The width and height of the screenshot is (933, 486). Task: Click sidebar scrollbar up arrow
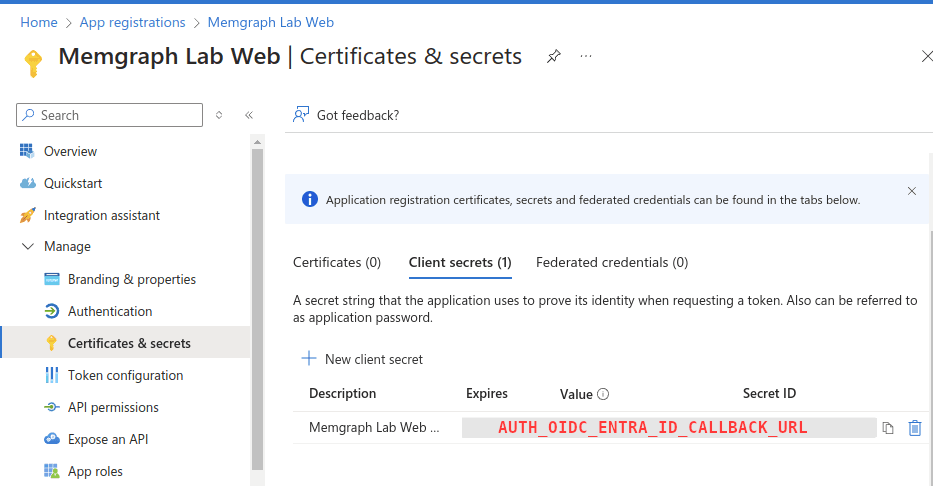coord(257,142)
